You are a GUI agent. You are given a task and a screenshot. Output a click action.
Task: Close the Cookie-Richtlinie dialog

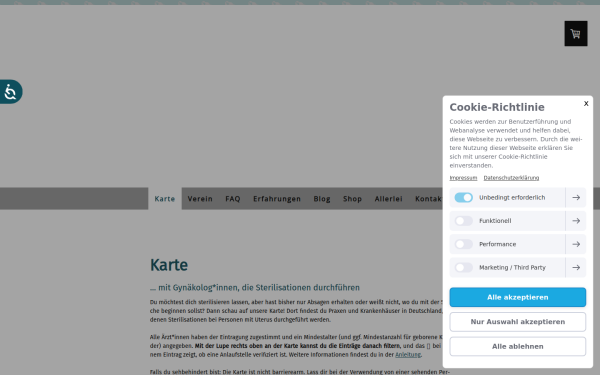click(x=586, y=103)
